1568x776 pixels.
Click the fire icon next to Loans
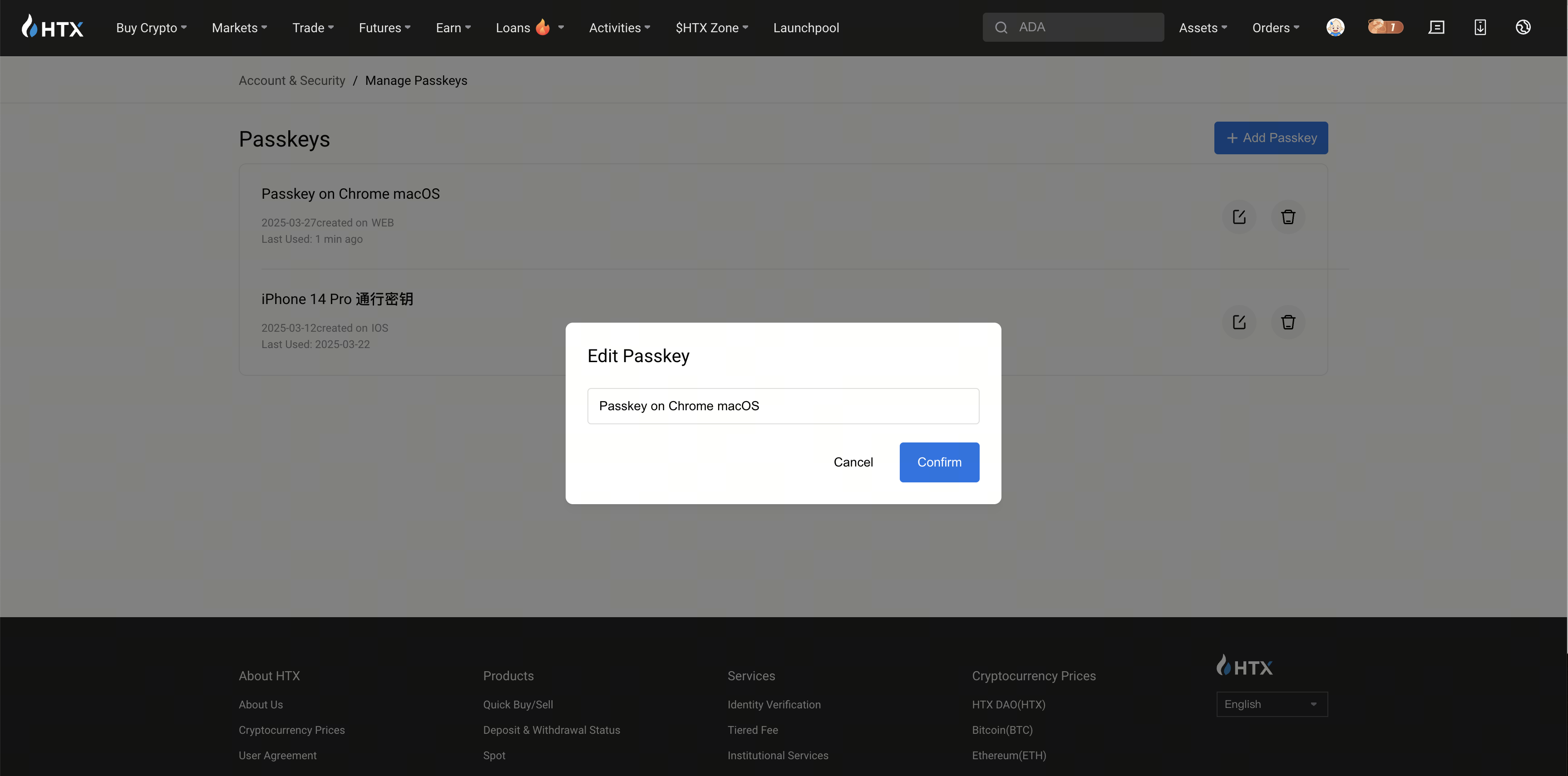click(x=543, y=27)
